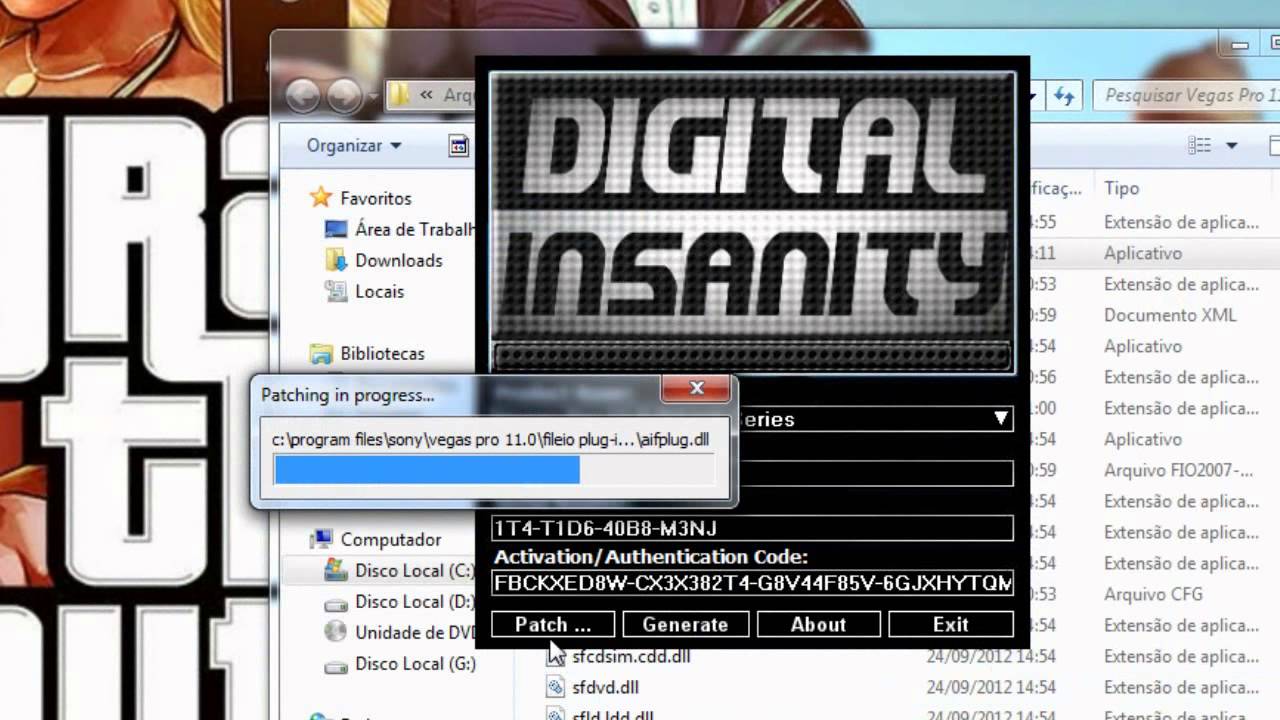
Task: Select Disco Local (C:) label
Action: click(413, 570)
